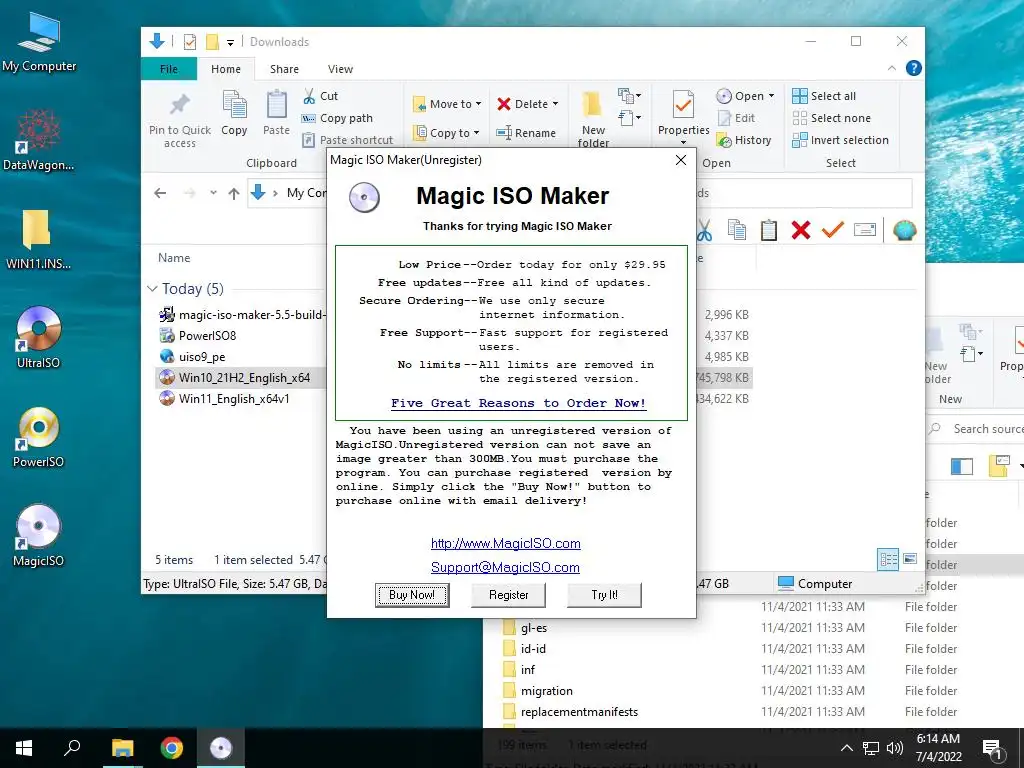Open the Windows Start menu

24,748
